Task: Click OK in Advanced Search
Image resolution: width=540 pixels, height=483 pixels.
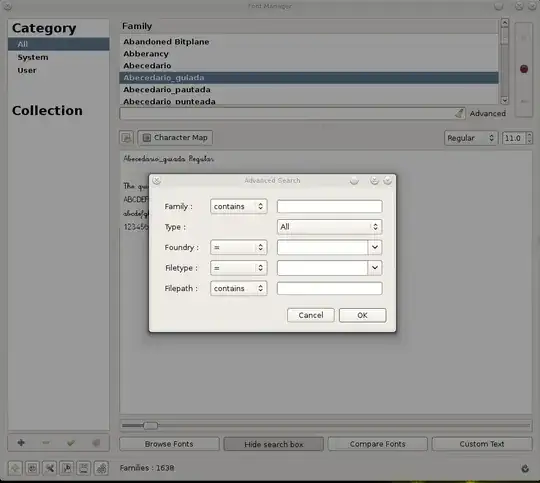Action: coord(362,315)
